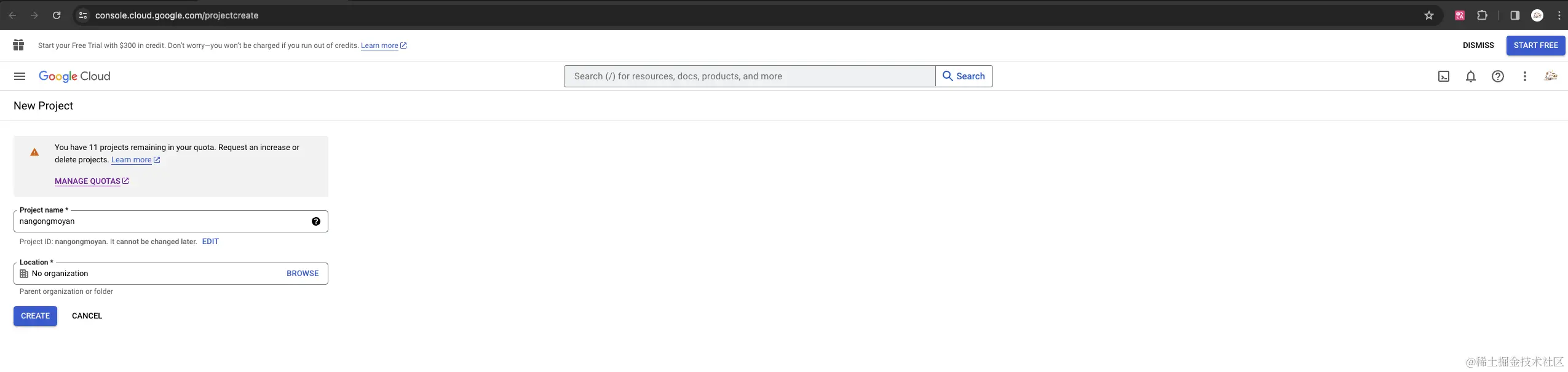This screenshot has width=1568, height=372.
Task: Click the address bar URL
Action: tap(176, 15)
